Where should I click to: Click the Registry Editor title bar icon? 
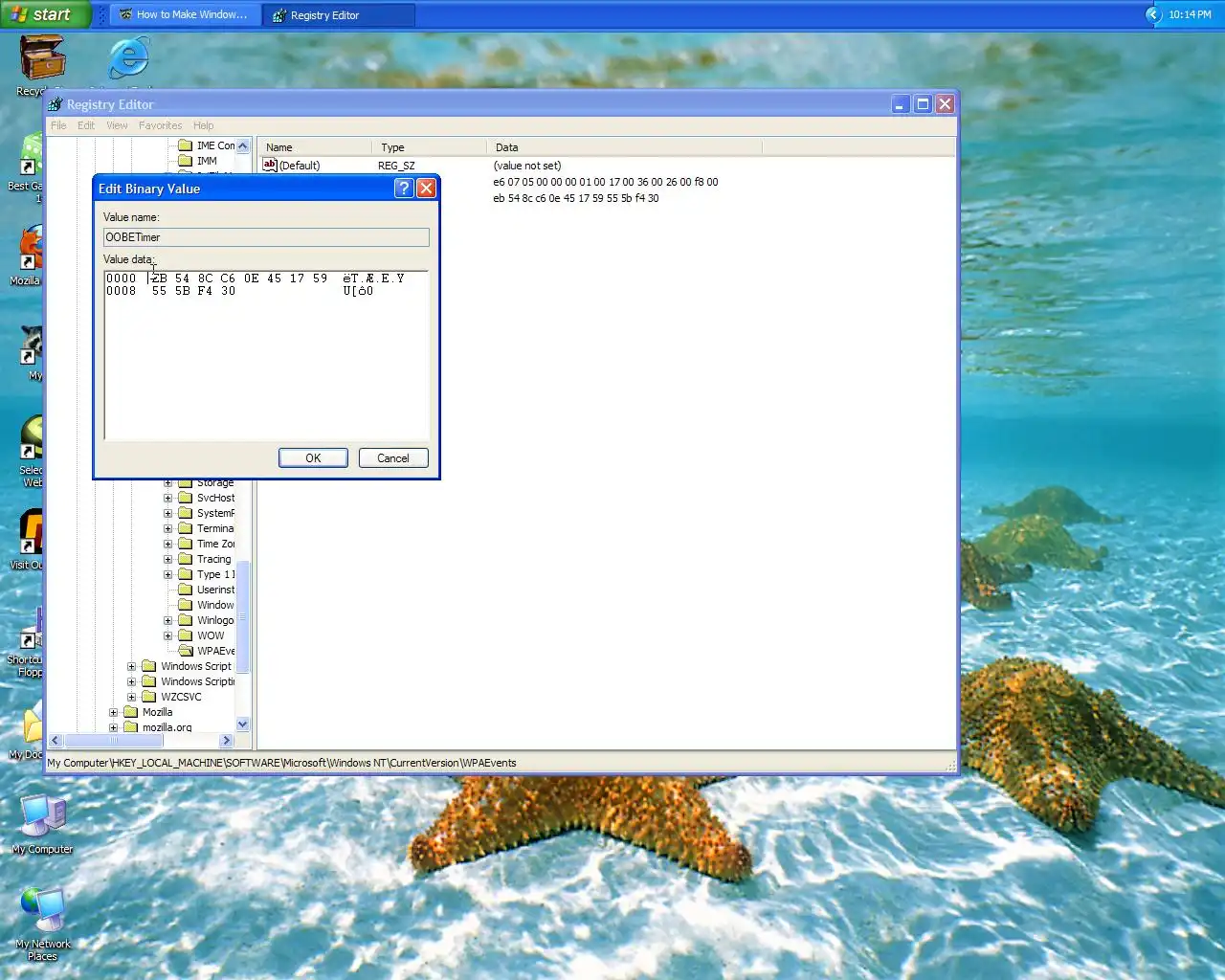point(56,104)
